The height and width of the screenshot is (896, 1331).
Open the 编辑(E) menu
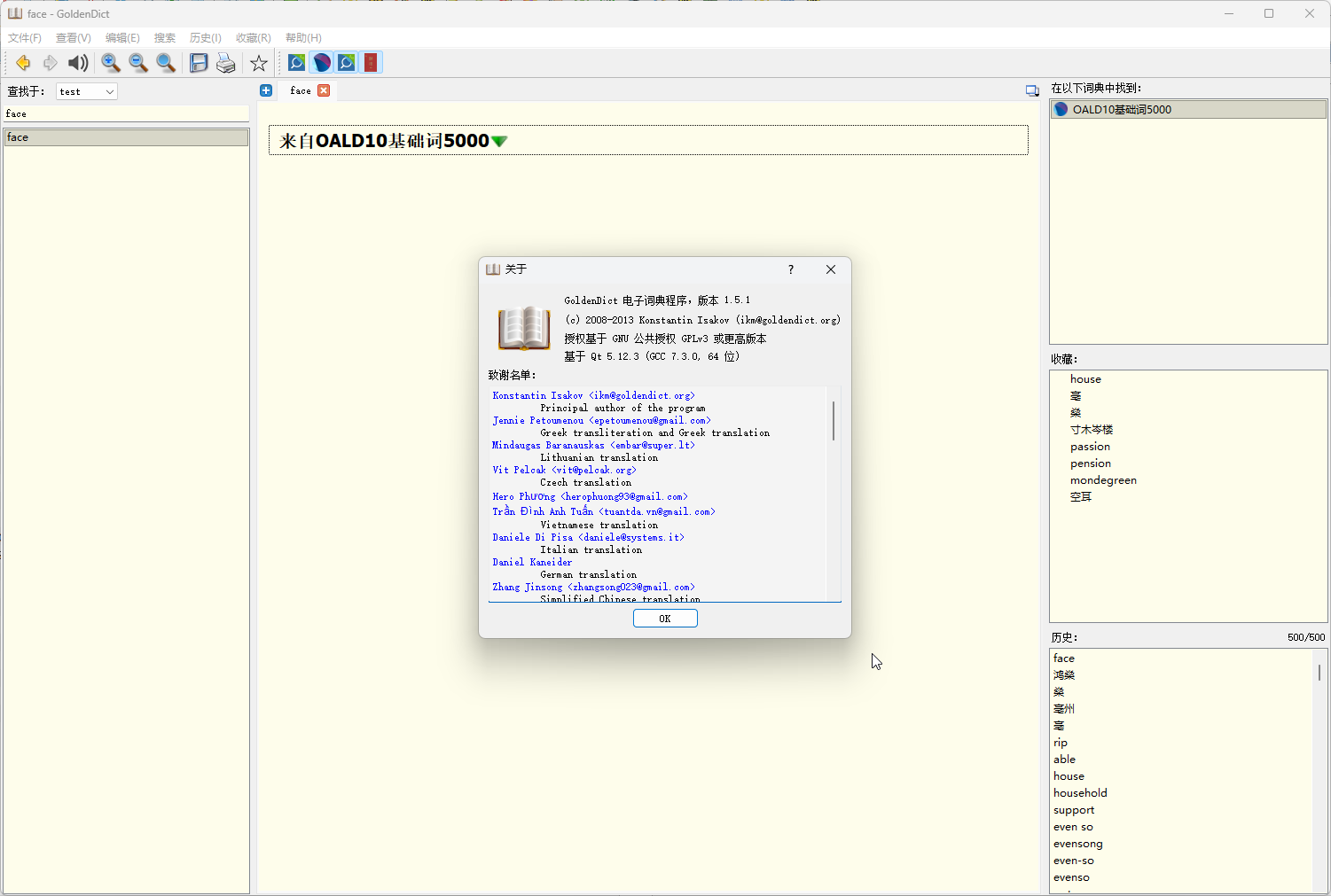(x=122, y=38)
